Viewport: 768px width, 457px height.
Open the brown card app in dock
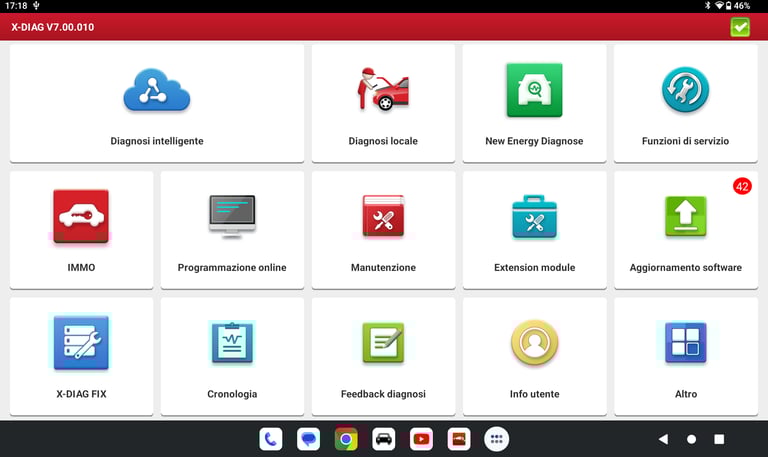pyautogui.click(x=459, y=439)
